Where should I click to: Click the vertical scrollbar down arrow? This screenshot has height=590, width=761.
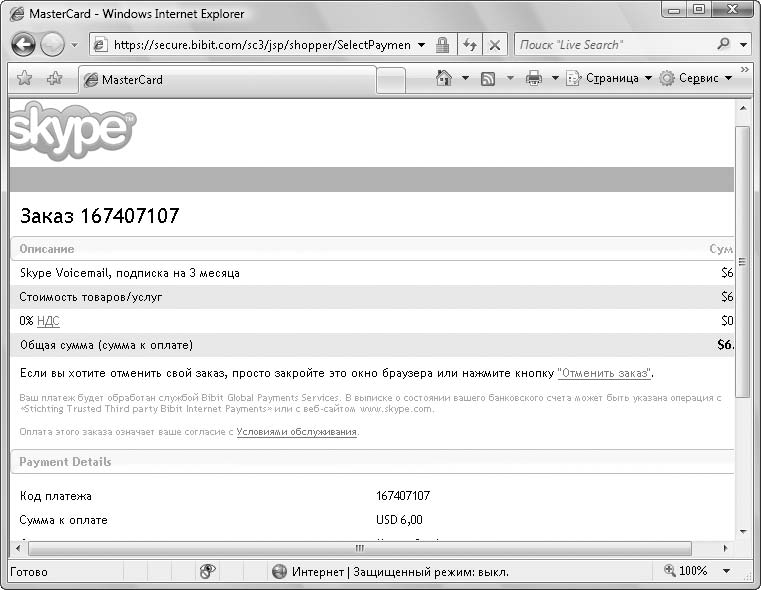[x=743, y=532]
